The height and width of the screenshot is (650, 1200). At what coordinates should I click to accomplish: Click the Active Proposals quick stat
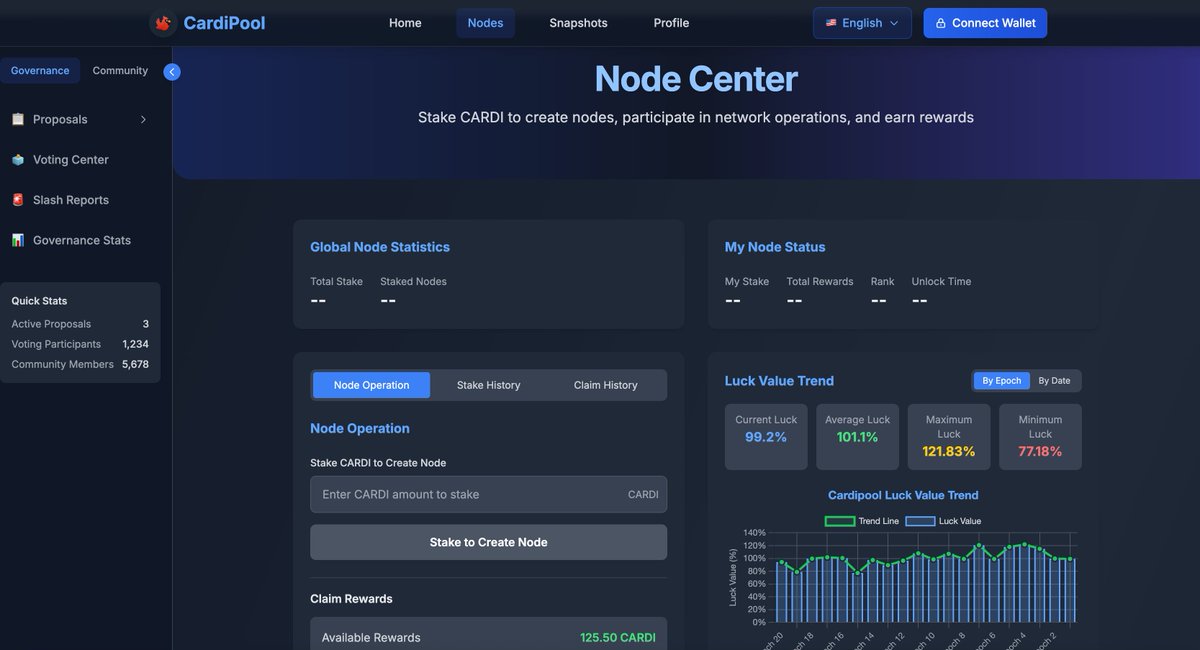coord(80,324)
